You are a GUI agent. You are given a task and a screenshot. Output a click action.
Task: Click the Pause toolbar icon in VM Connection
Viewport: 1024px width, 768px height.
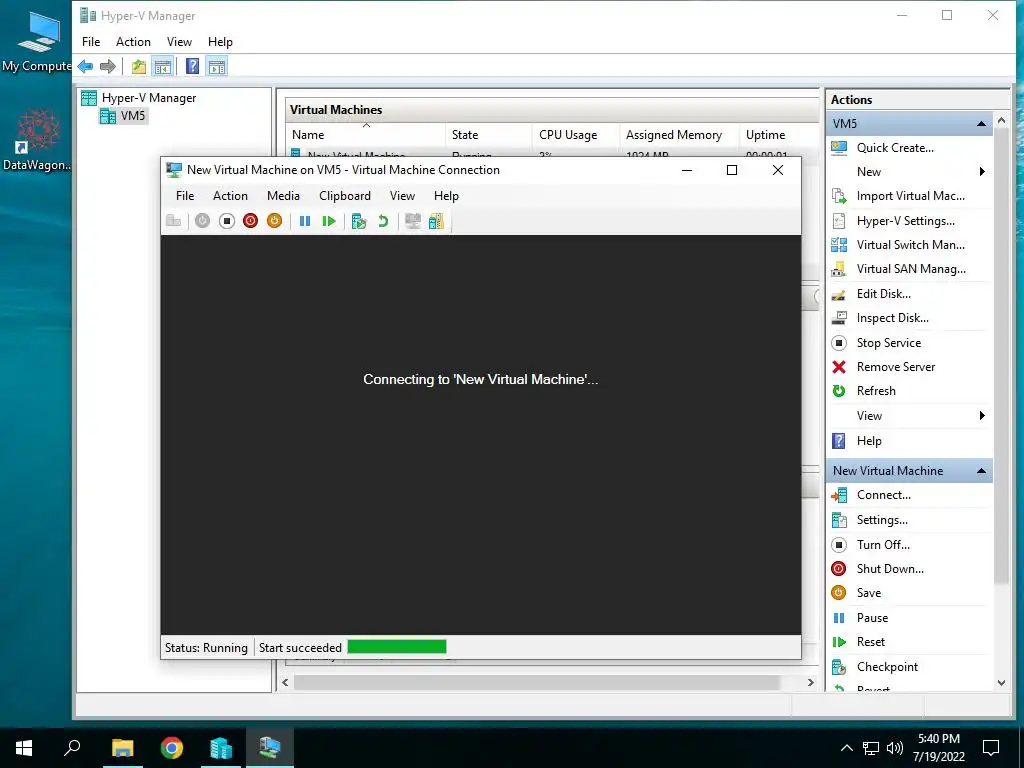click(x=305, y=221)
